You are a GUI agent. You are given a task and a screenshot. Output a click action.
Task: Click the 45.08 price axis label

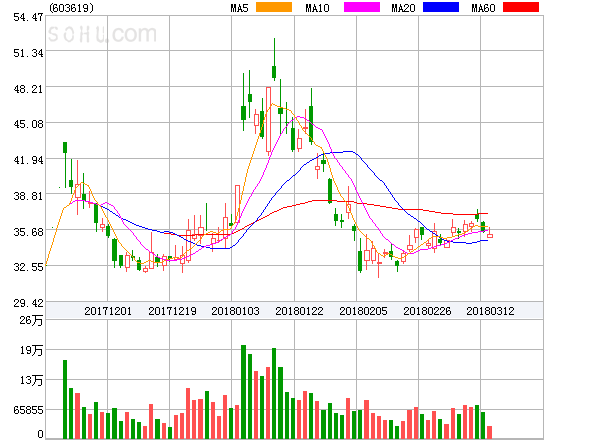click(x=28, y=124)
